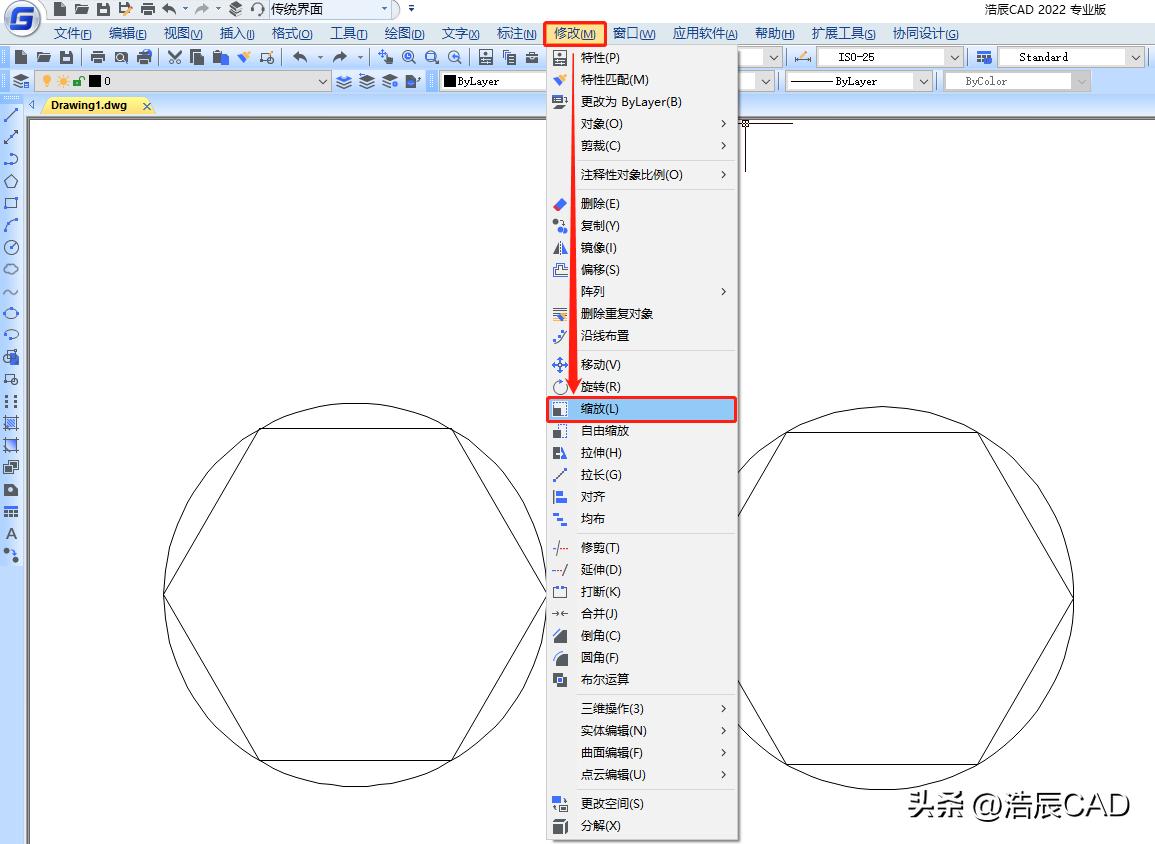Open the Standard table style dropdown
This screenshot has height=844, width=1155.
pos(1069,57)
